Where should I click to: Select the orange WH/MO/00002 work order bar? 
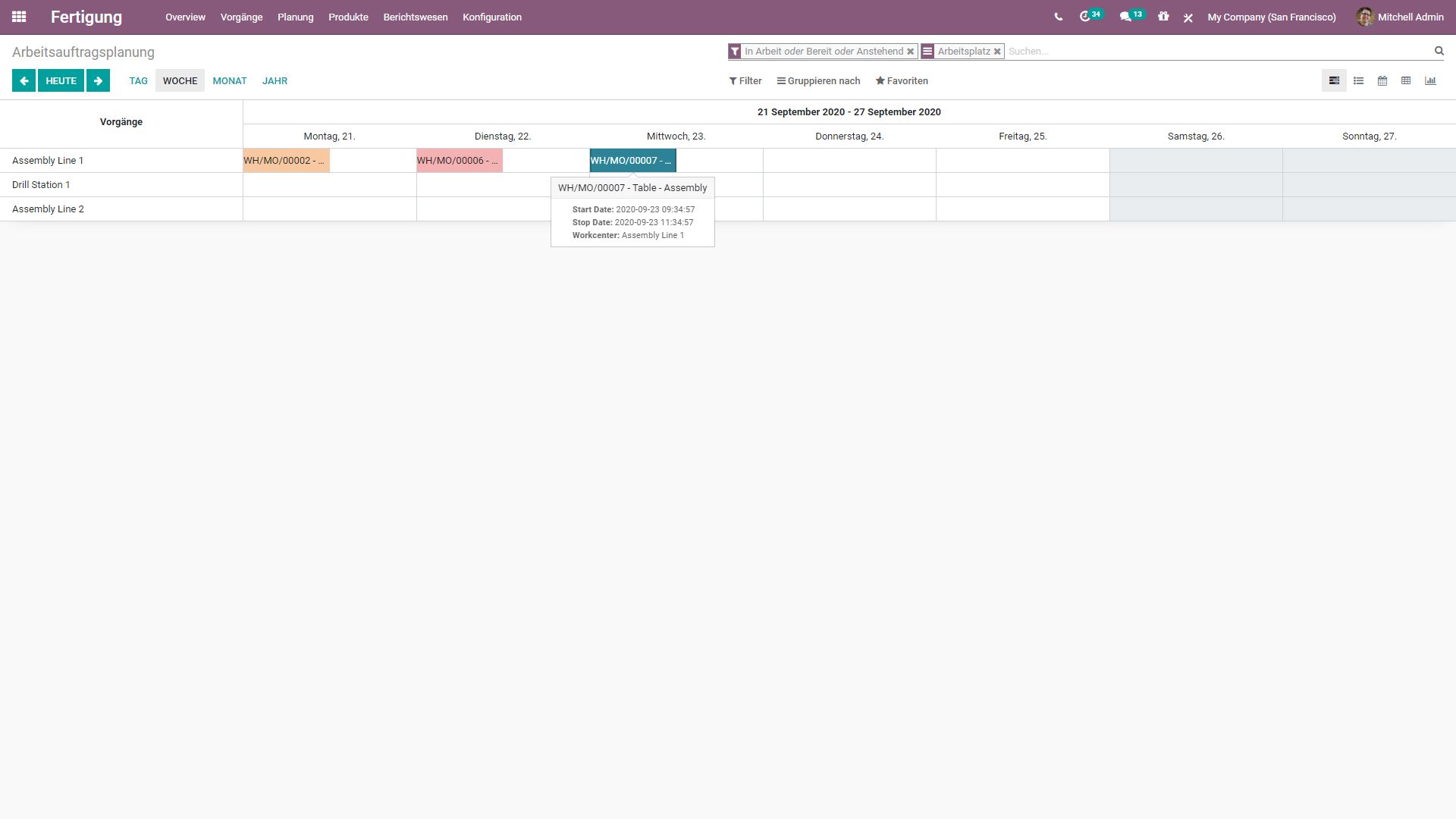pos(286,161)
